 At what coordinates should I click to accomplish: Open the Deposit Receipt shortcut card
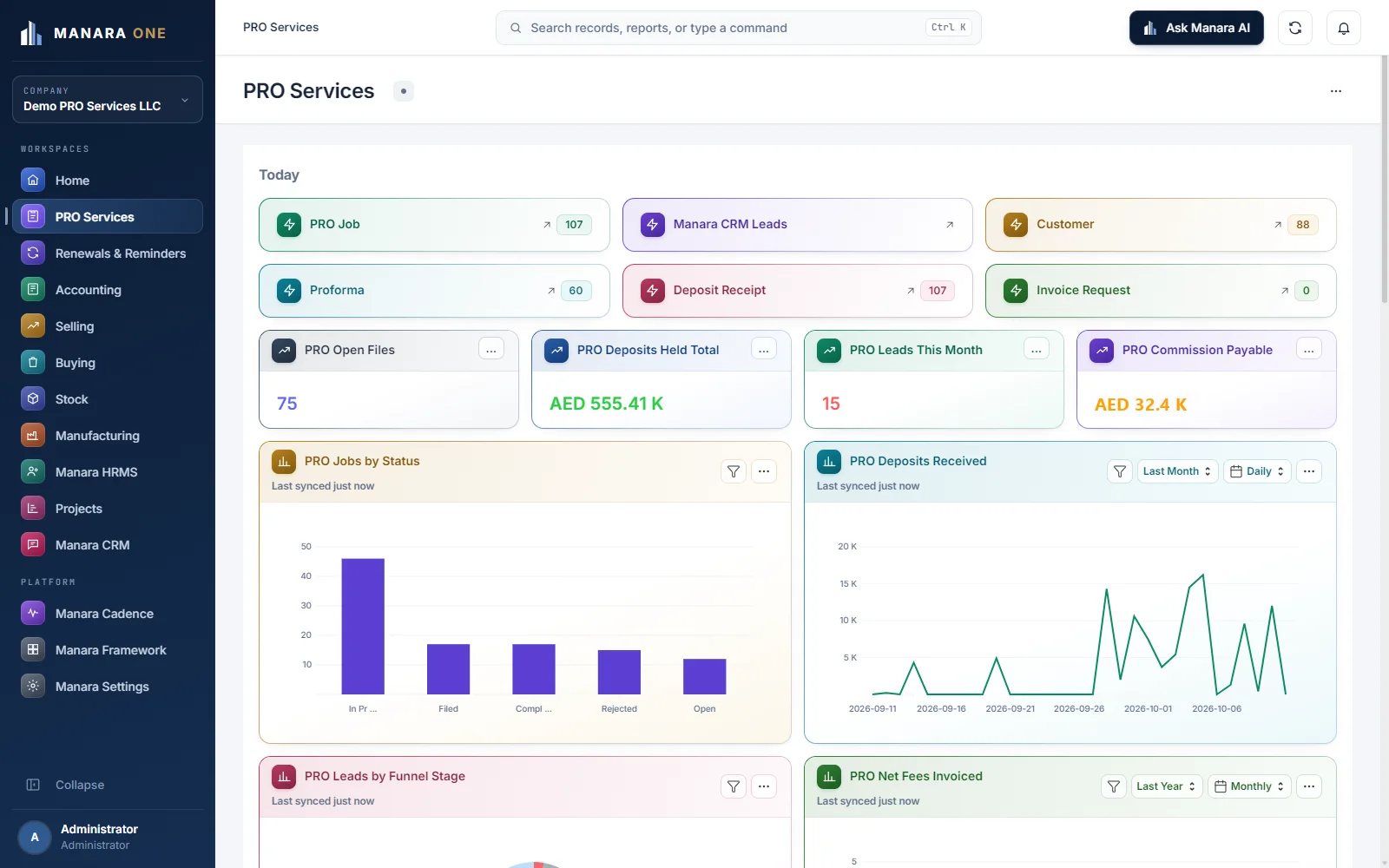797,291
